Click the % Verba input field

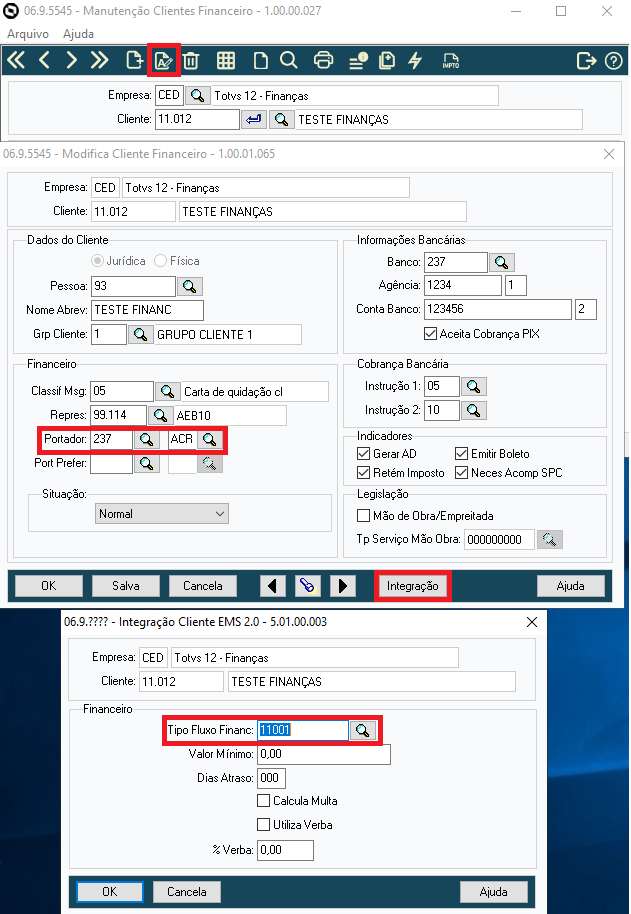click(285, 850)
